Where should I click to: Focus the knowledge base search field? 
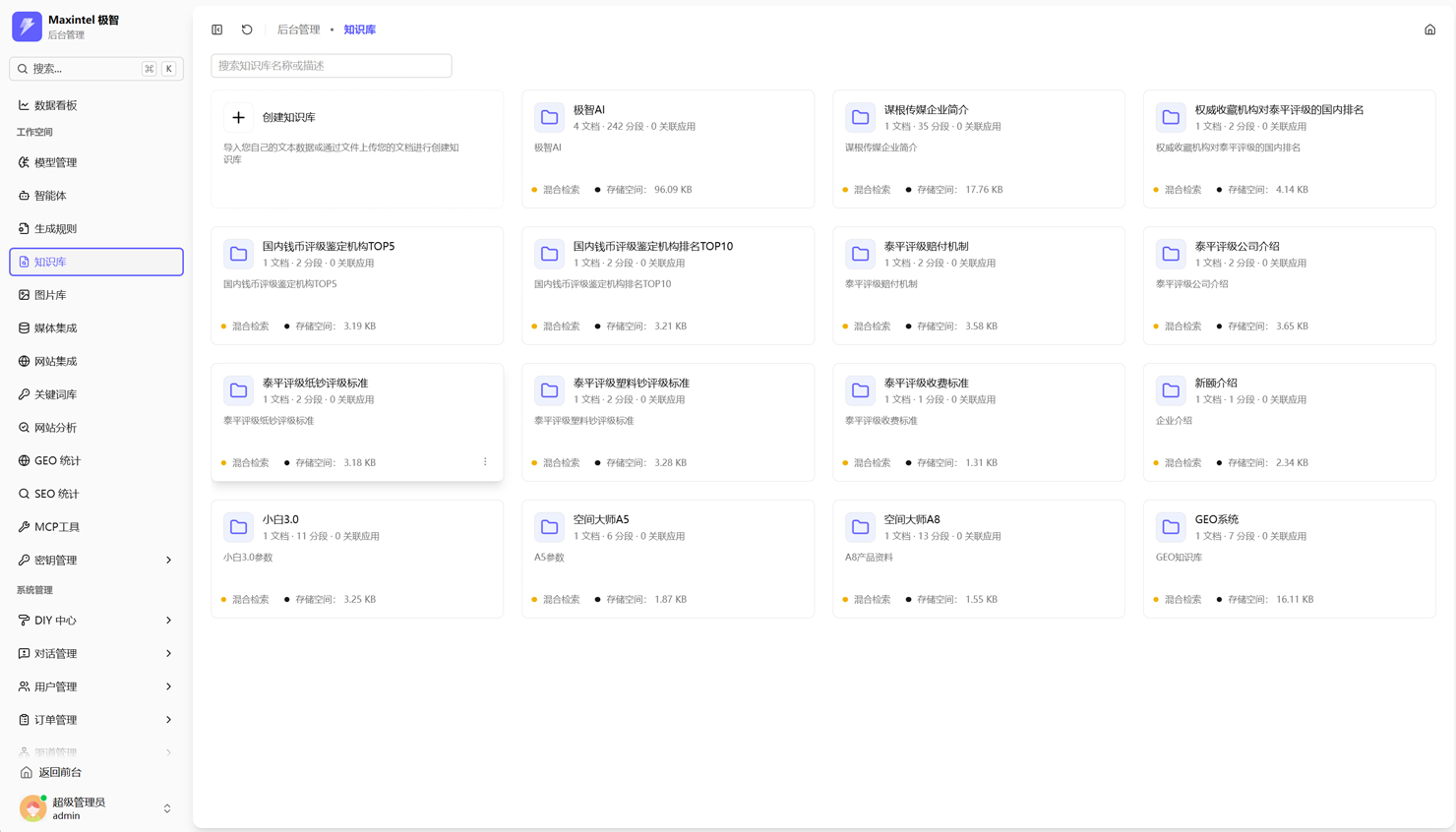[332, 66]
